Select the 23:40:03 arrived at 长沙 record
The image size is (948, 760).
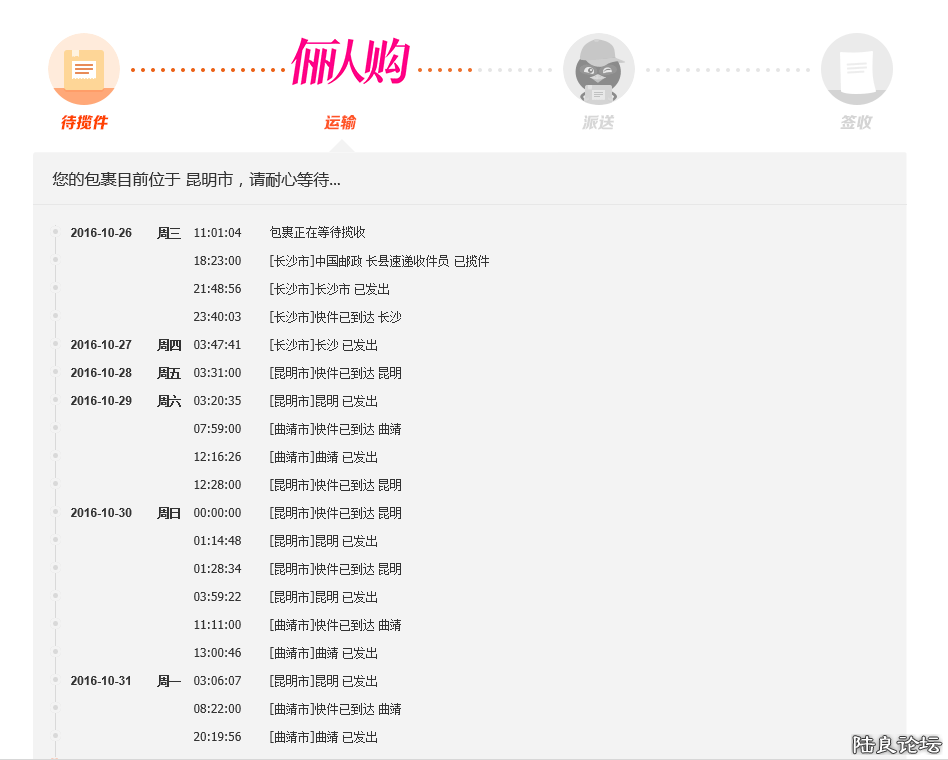coord(335,317)
